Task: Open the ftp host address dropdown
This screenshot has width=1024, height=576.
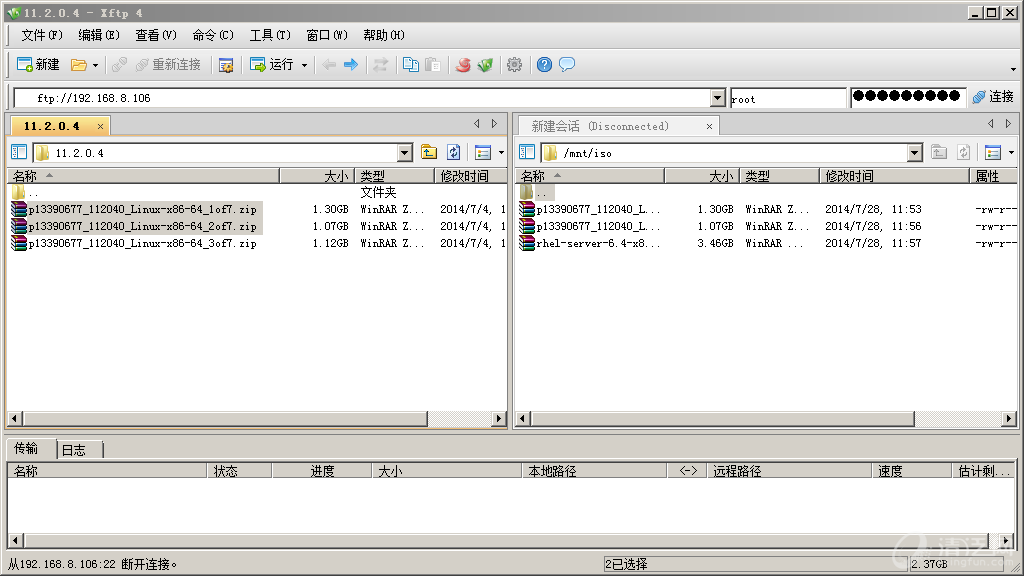Action: (x=717, y=98)
